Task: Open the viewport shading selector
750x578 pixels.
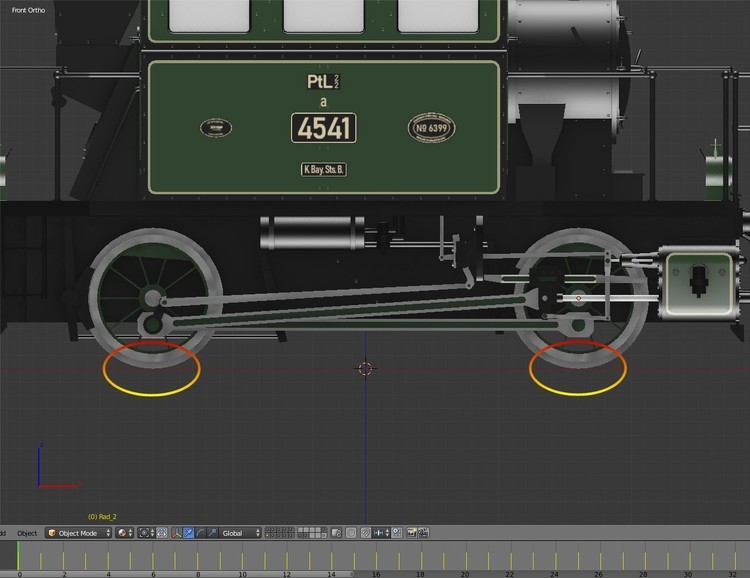Action: pyautogui.click(x=125, y=533)
